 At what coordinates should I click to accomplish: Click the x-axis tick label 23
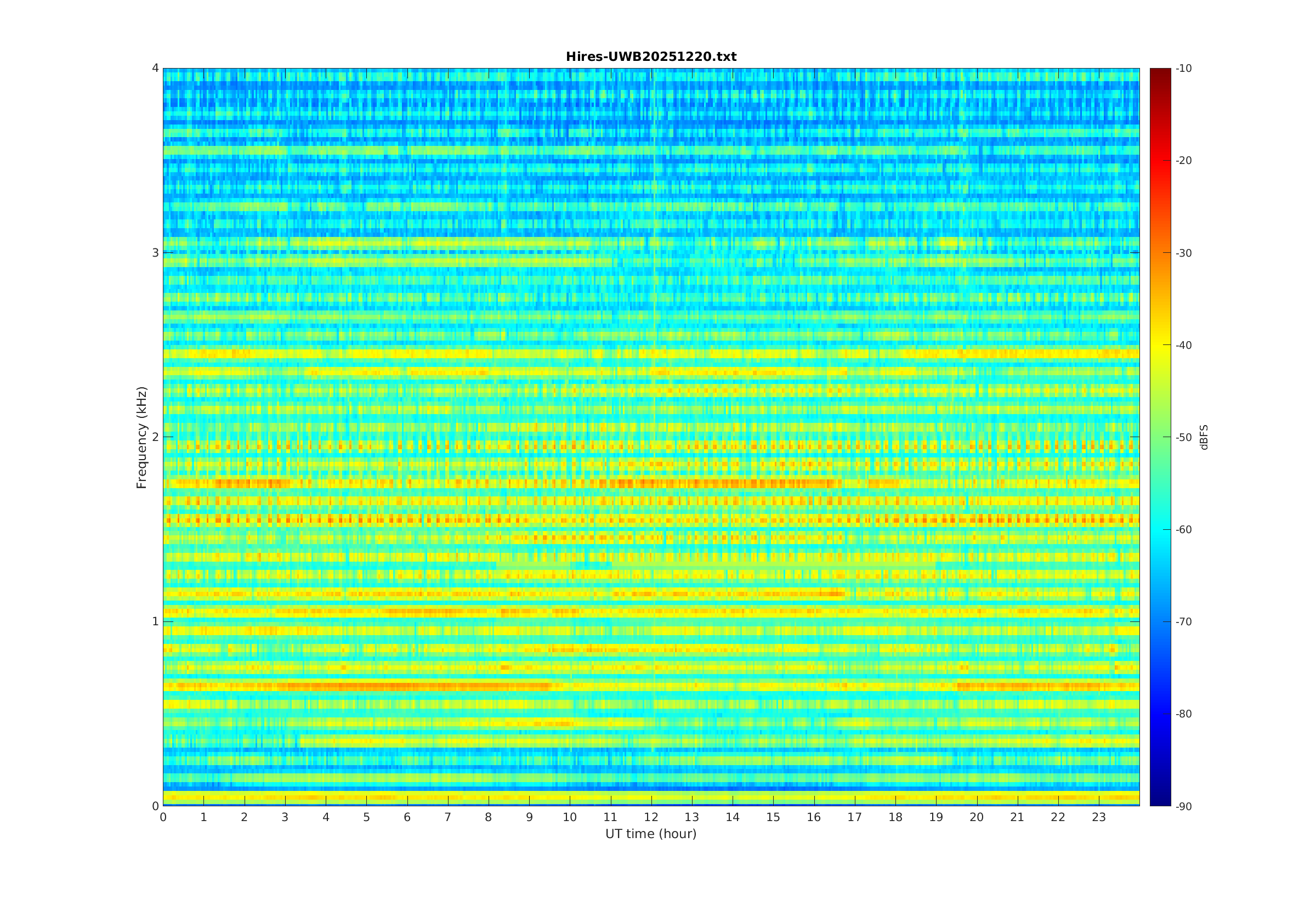[x=1099, y=817]
